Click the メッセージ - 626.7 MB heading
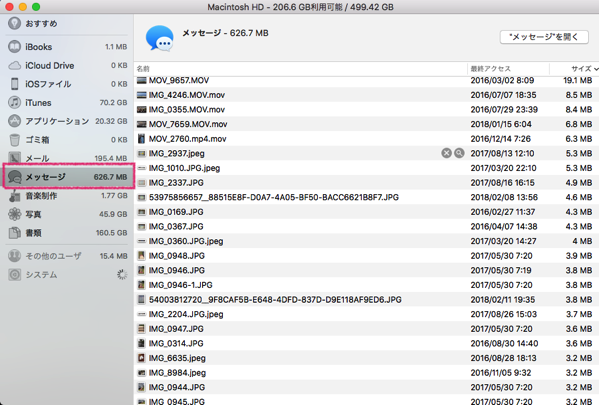The height and width of the screenshot is (405, 599). coord(225,33)
